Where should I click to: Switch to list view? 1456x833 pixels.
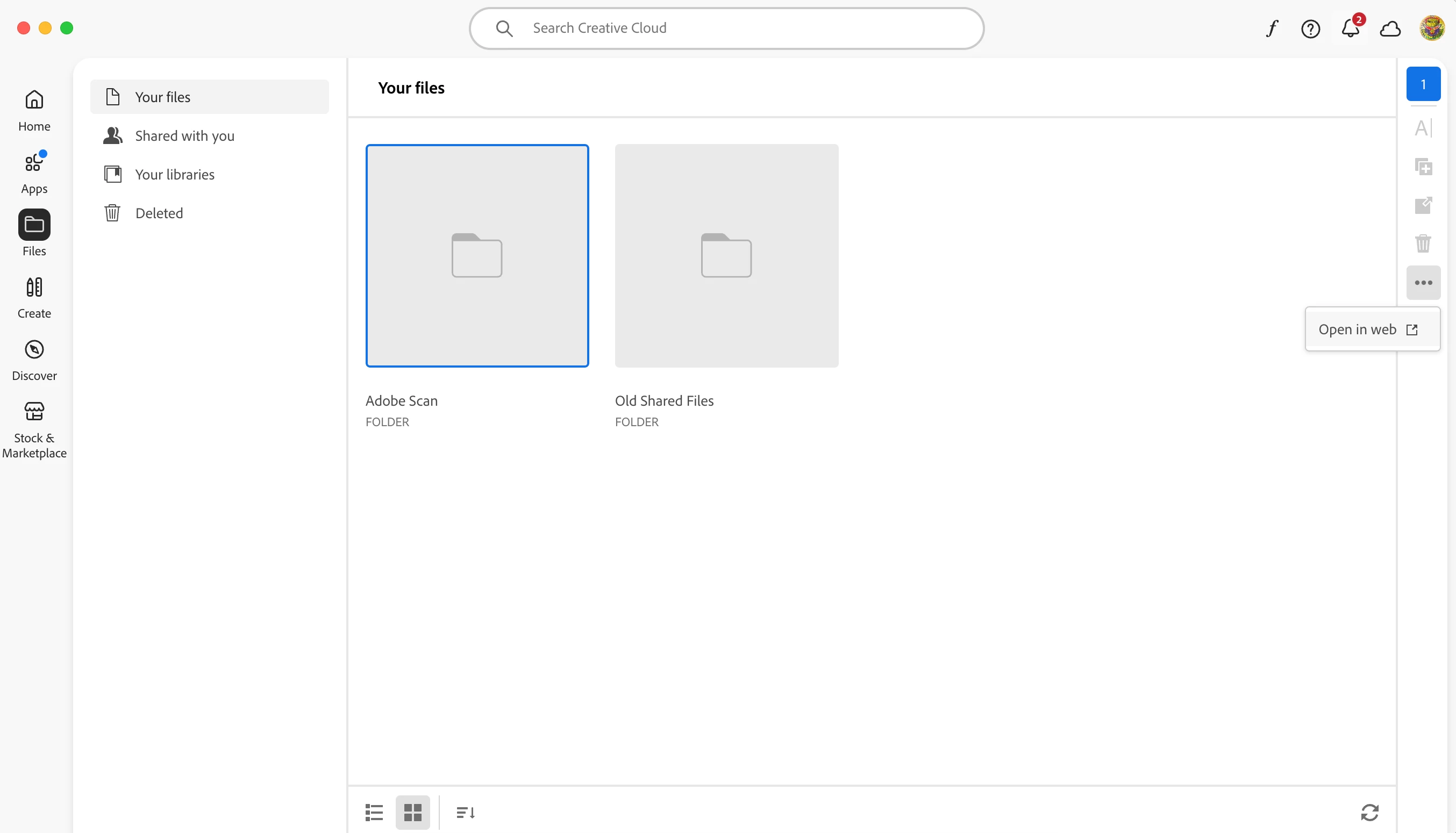coord(374,812)
